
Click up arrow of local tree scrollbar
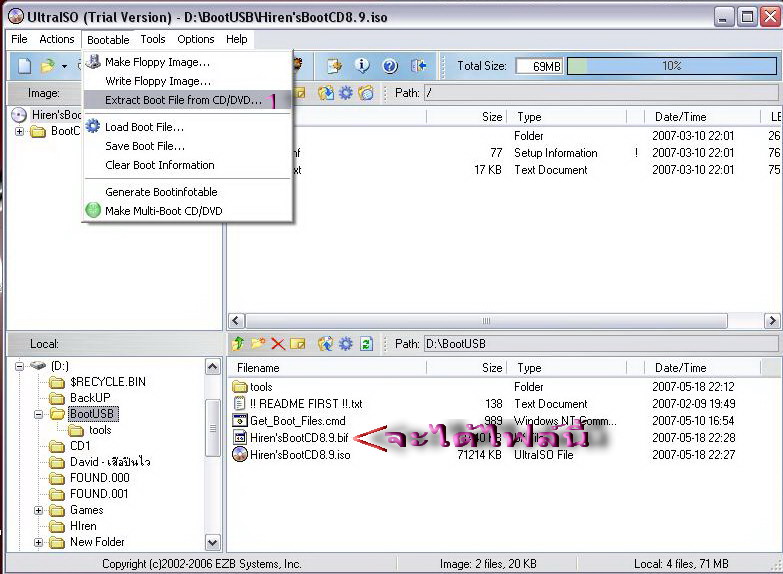click(212, 367)
